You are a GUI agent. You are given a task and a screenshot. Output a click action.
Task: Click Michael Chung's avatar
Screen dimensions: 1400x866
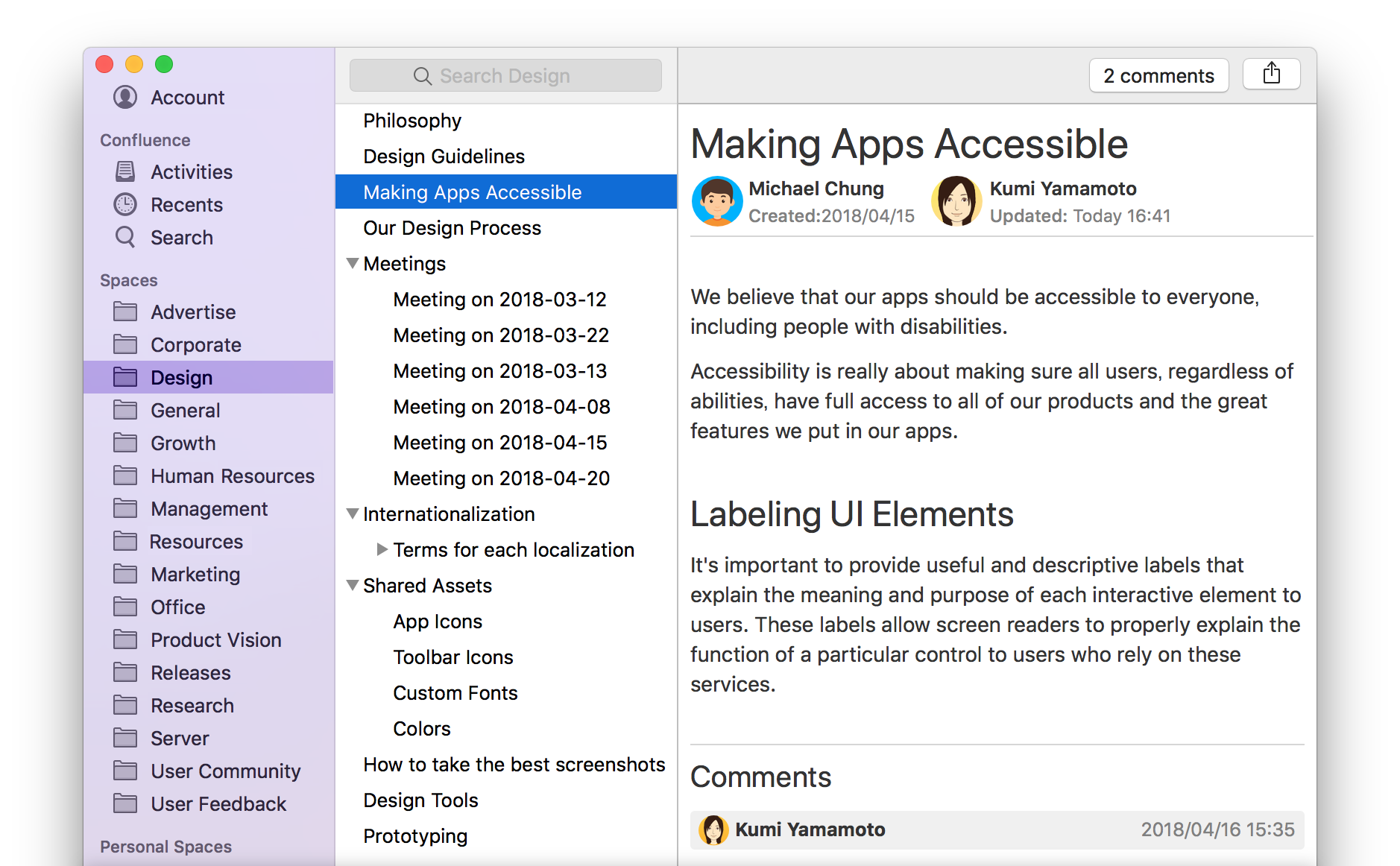click(x=716, y=201)
